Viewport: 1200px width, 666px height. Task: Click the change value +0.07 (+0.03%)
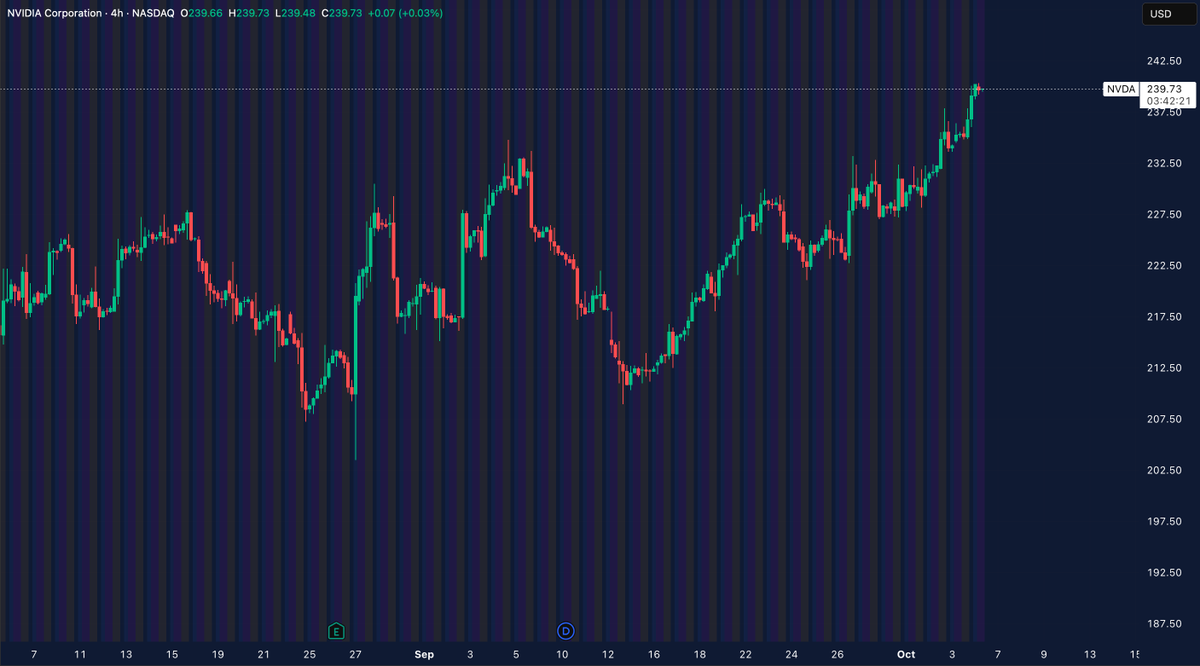(x=405, y=13)
